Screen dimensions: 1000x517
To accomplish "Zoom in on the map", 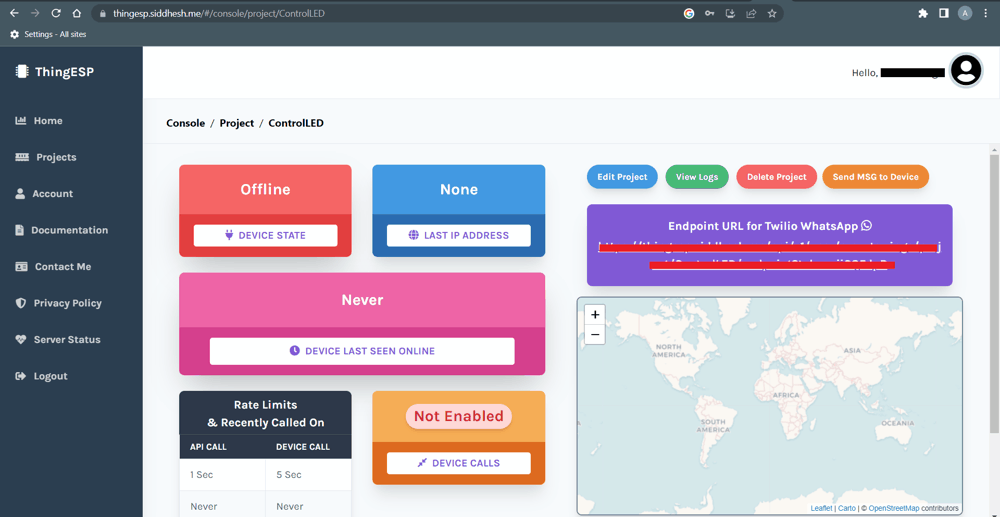I will [x=595, y=315].
